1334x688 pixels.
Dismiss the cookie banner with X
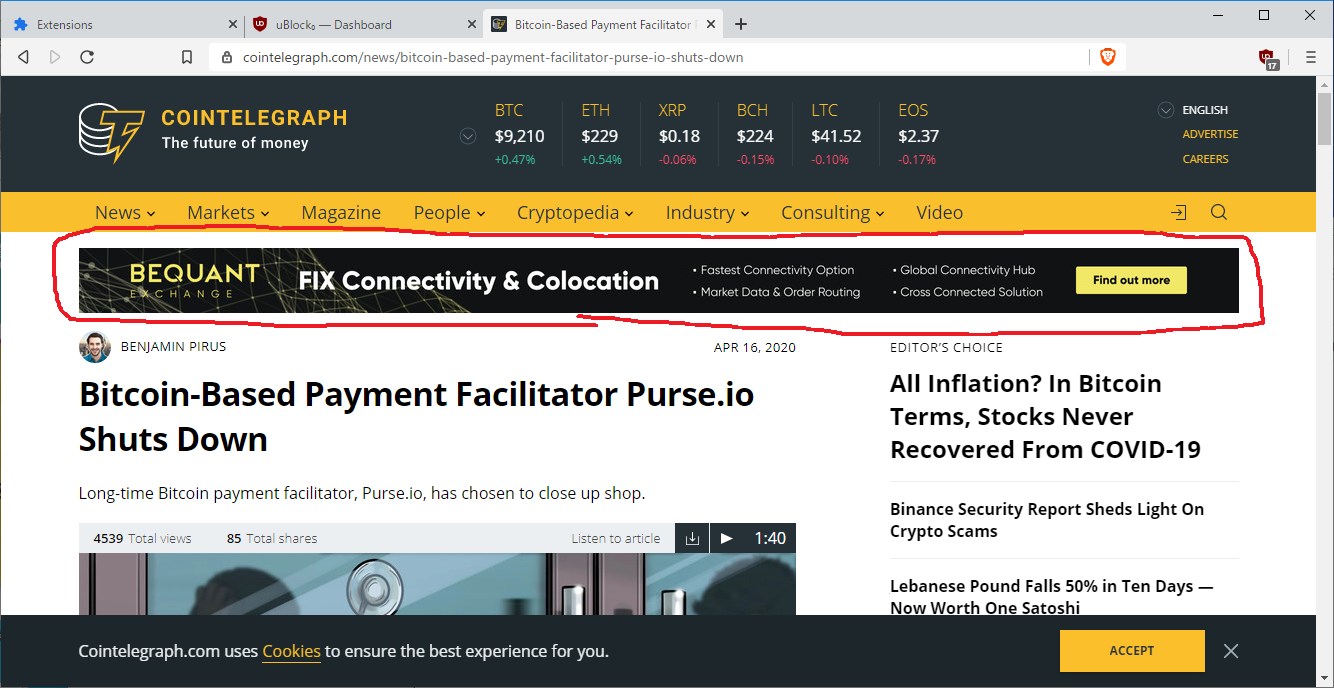[1231, 651]
